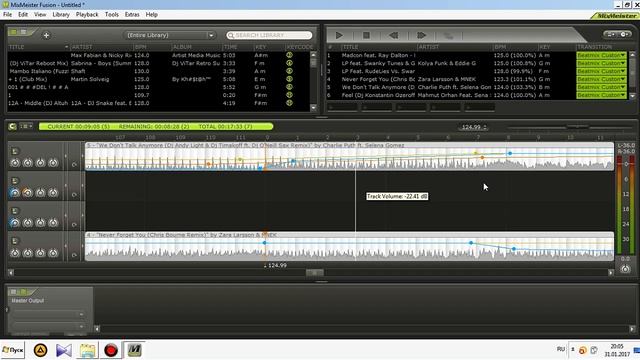This screenshot has height=360, width=640.
Task: Turn the master volume knob below level meter
Action: click(625, 269)
